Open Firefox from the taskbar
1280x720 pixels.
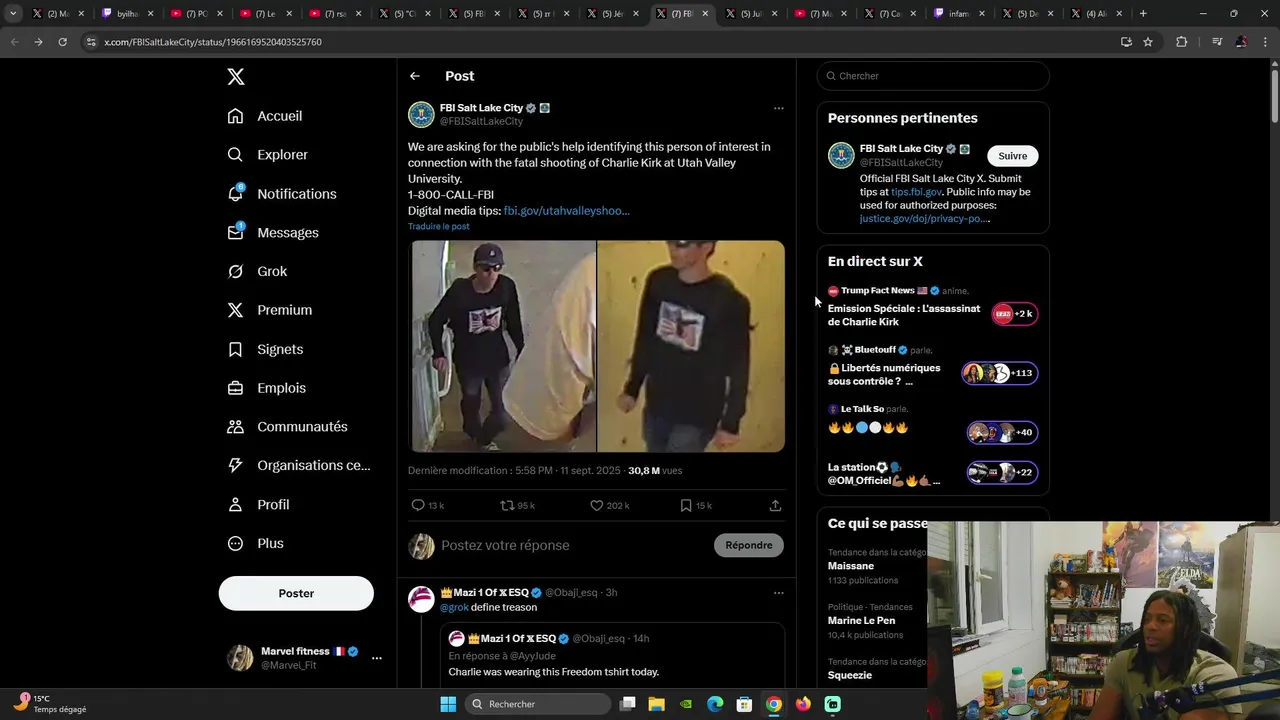coord(803,704)
